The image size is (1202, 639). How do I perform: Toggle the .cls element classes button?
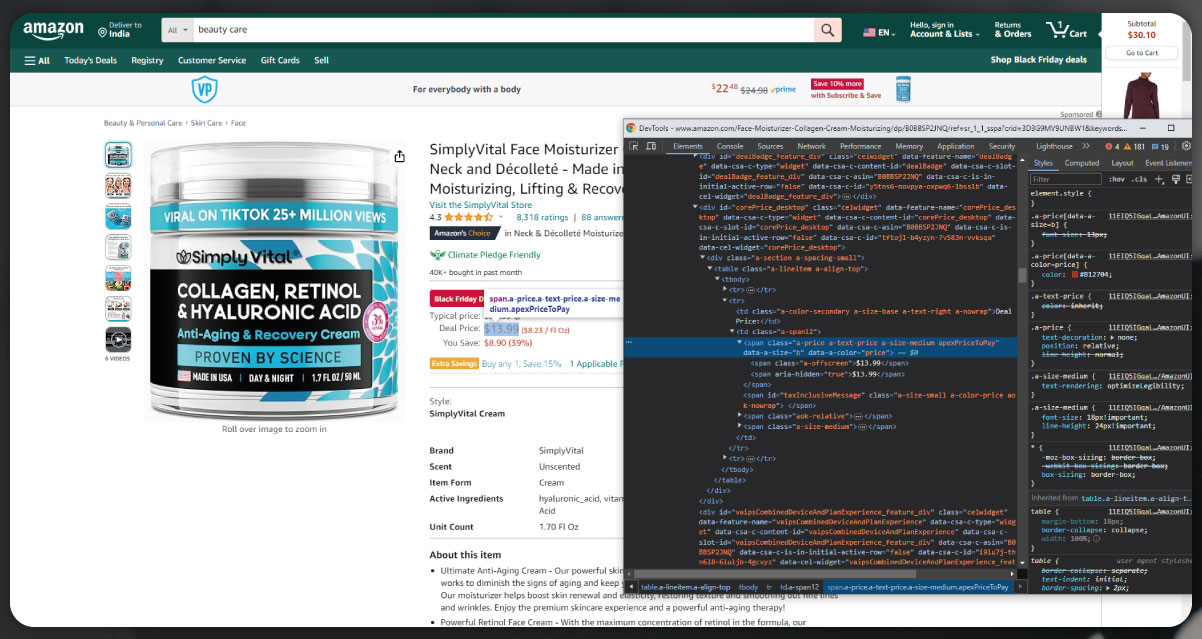pos(1139,179)
